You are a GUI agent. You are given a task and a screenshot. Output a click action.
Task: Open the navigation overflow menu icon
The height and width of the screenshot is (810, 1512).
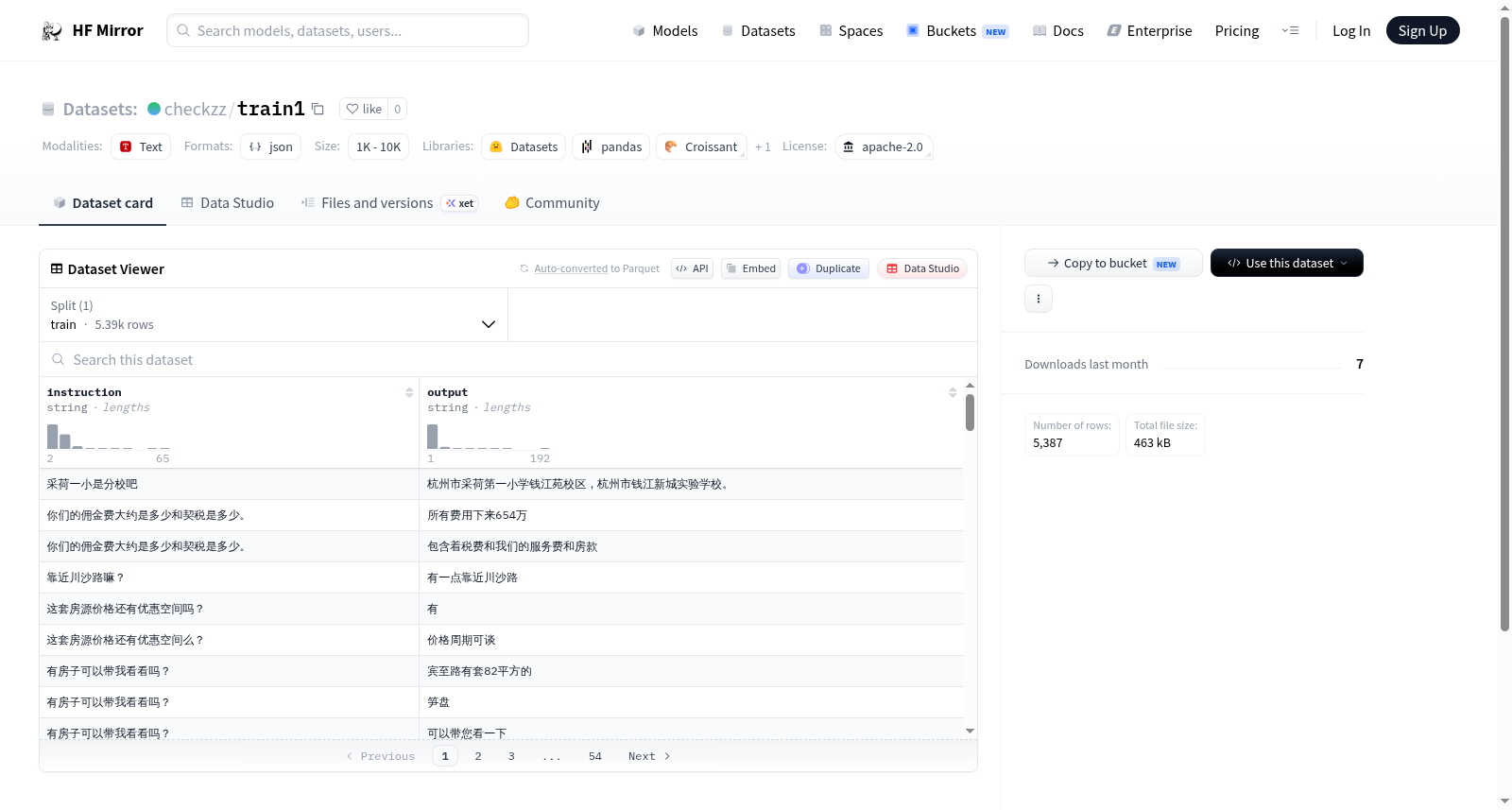point(1290,31)
